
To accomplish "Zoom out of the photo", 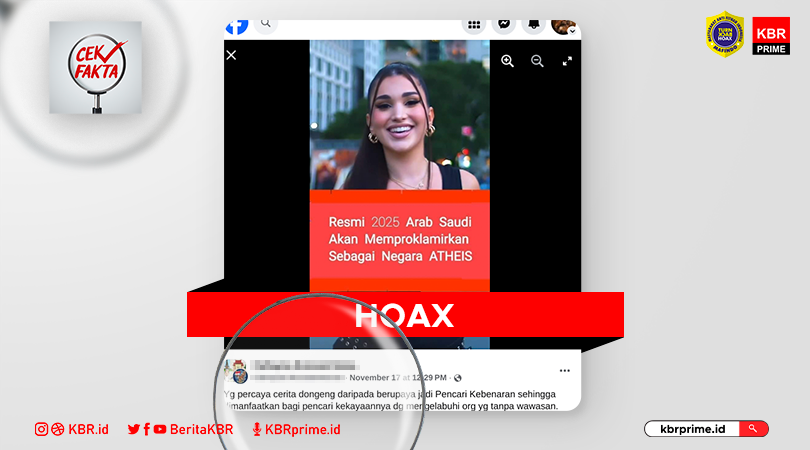I will point(537,61).
